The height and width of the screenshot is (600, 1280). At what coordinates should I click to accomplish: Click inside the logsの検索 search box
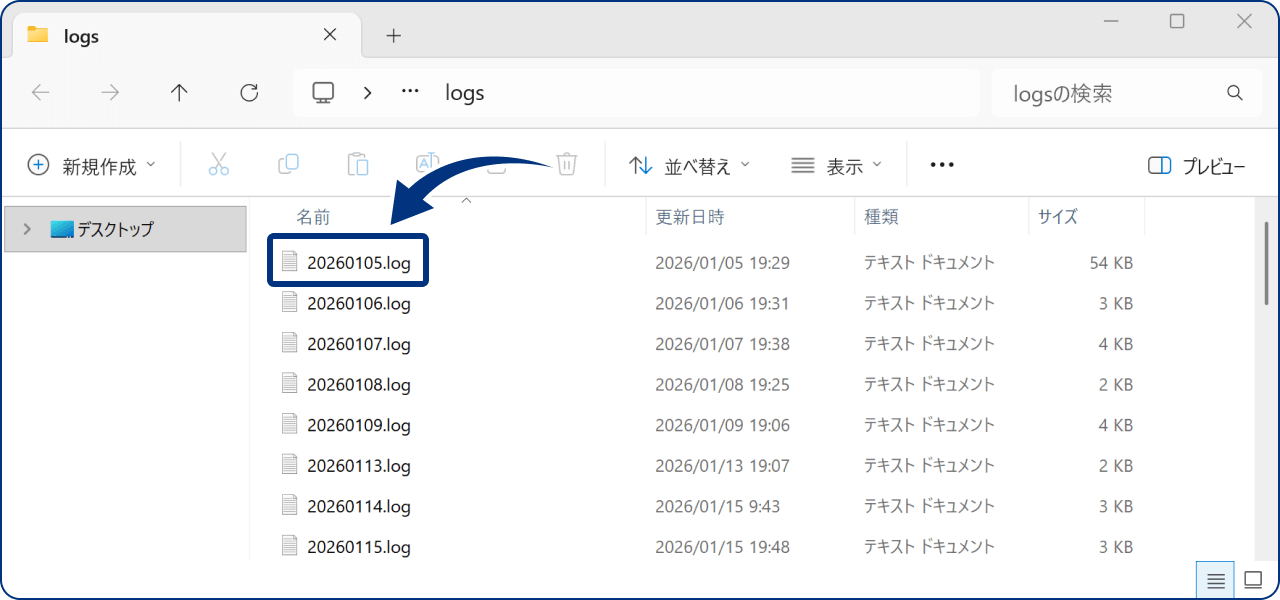point(1110,92)
